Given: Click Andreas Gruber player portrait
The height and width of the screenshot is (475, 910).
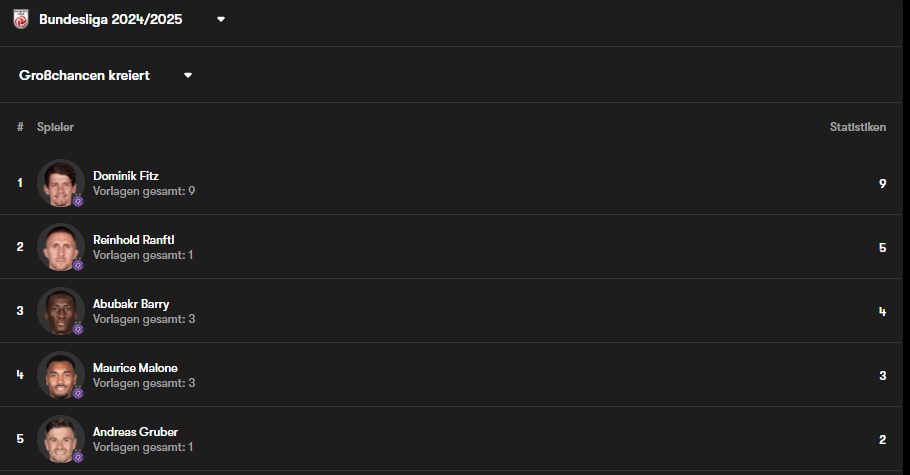Looking at the screenshot, I should [x=61, y=438].
